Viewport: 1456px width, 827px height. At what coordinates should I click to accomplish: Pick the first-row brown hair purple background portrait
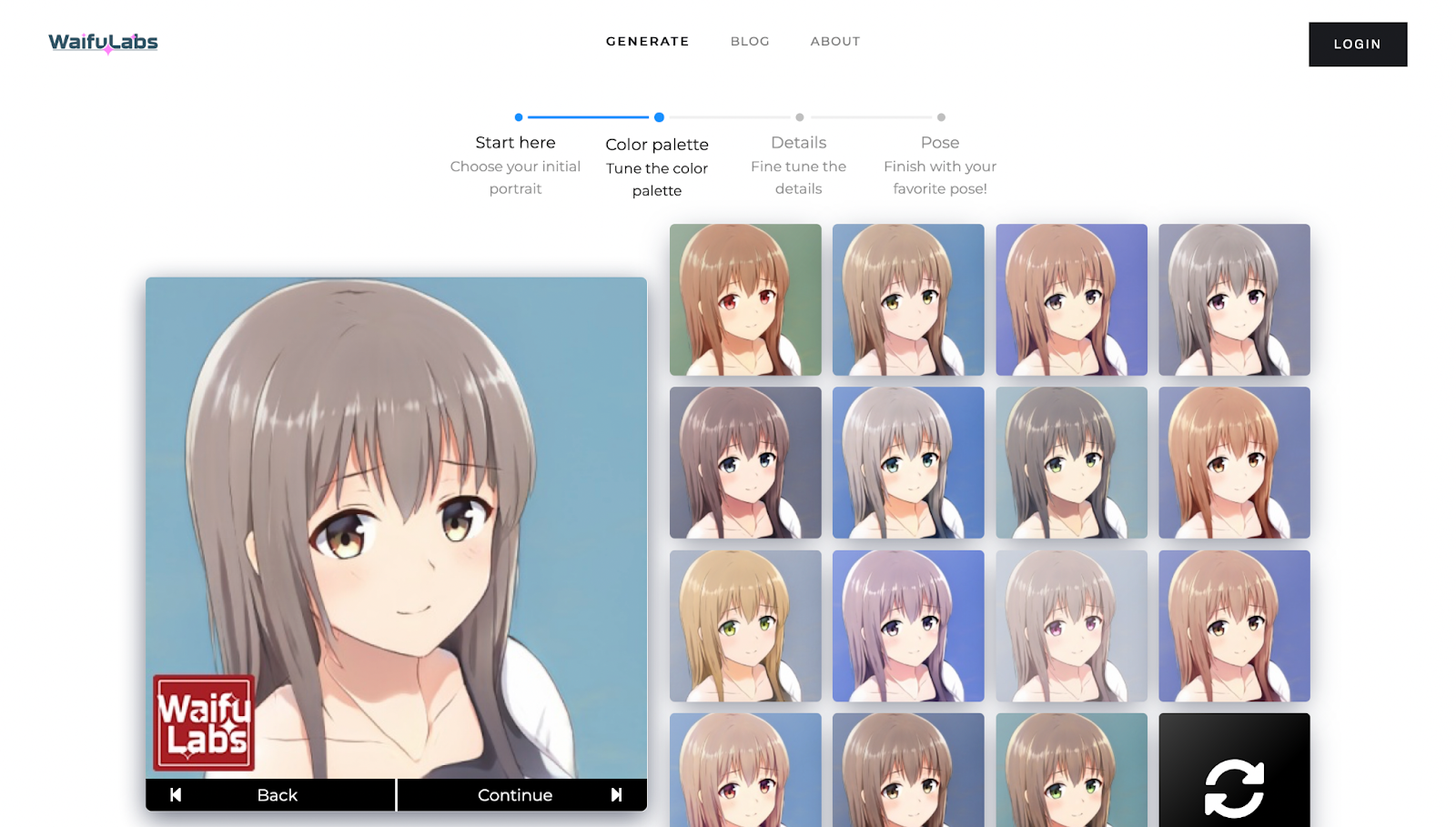1071,299
